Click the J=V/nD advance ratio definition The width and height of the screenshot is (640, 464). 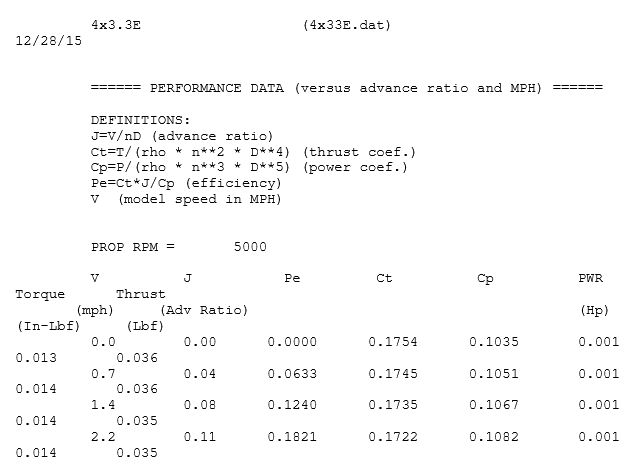tap(182, 136)
